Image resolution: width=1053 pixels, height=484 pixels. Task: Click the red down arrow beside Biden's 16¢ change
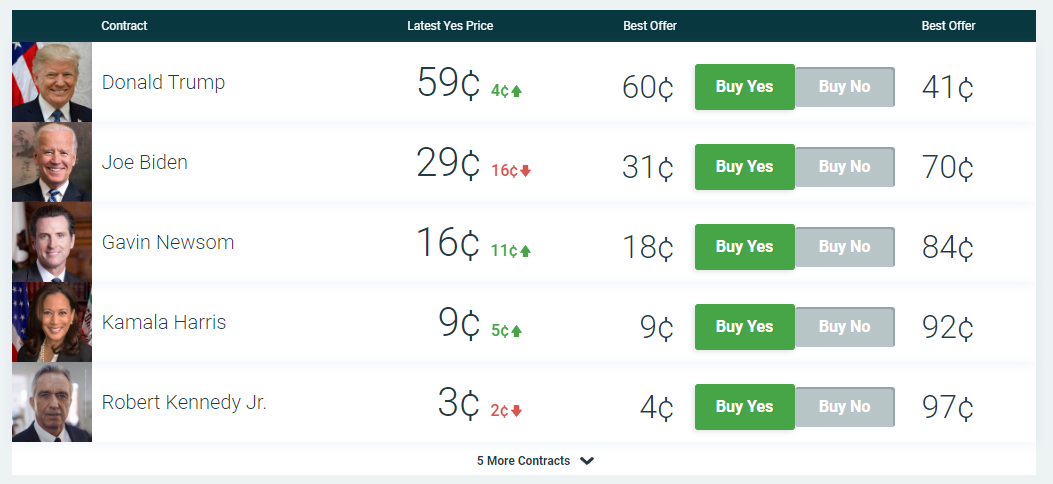click(x=525, y=171)
